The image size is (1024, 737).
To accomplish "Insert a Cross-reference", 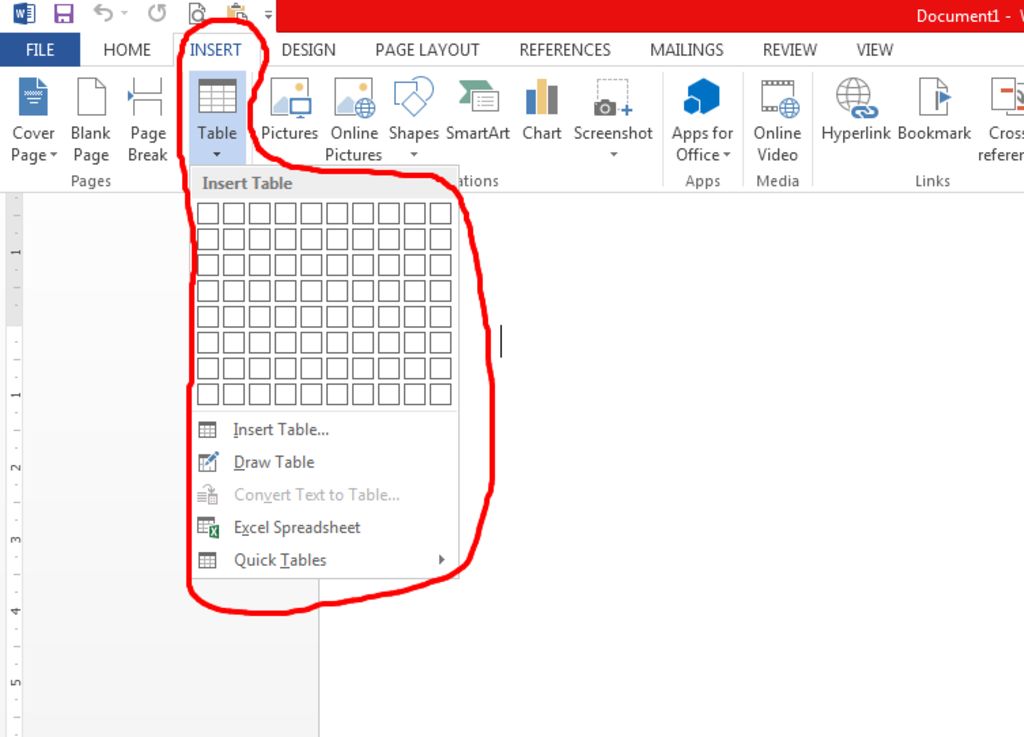I will pos(1000,119).
